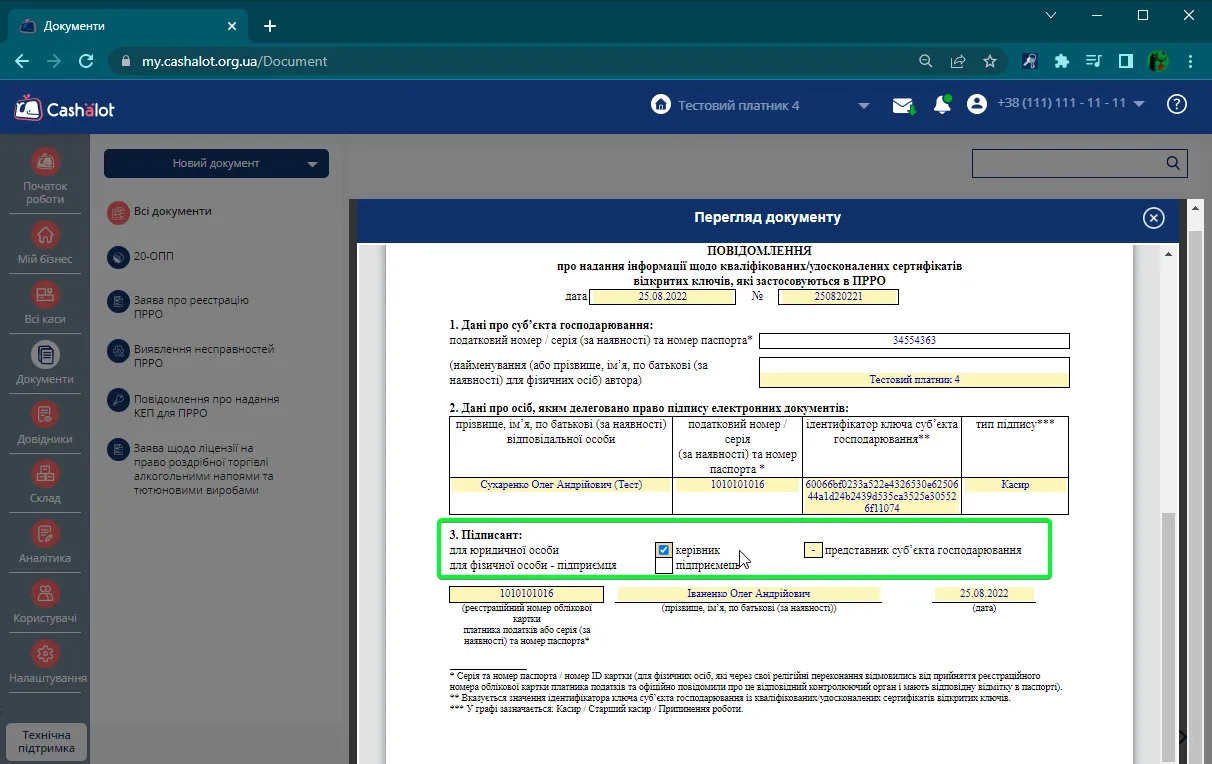1212x764 pixels.
Task: Click the search magnifier icon in documents
Action: pos(1173,163)
